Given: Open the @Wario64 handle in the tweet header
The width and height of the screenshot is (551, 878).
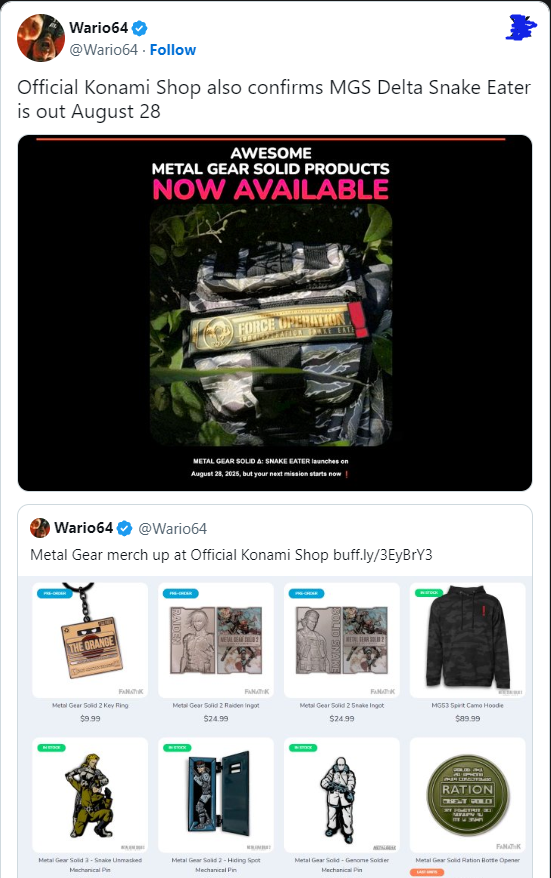Looking at the screenshot, I should (x=104, y=50).
